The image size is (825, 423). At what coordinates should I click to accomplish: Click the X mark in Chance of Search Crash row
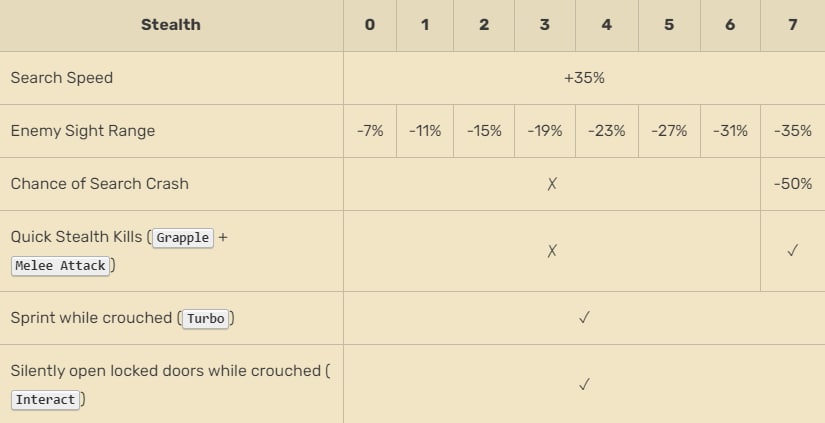(x=552, y=184)
